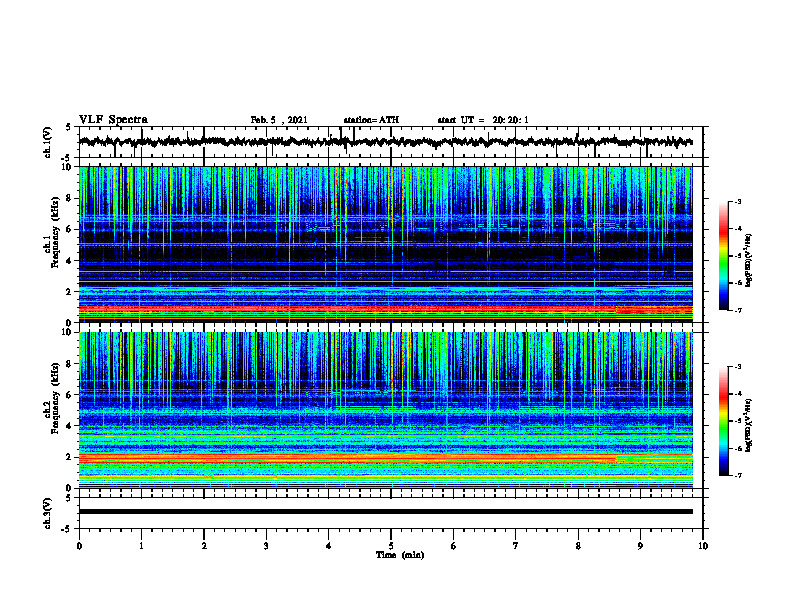
Task: Click time-axis tick label "6"
Action: coord(454,546)
